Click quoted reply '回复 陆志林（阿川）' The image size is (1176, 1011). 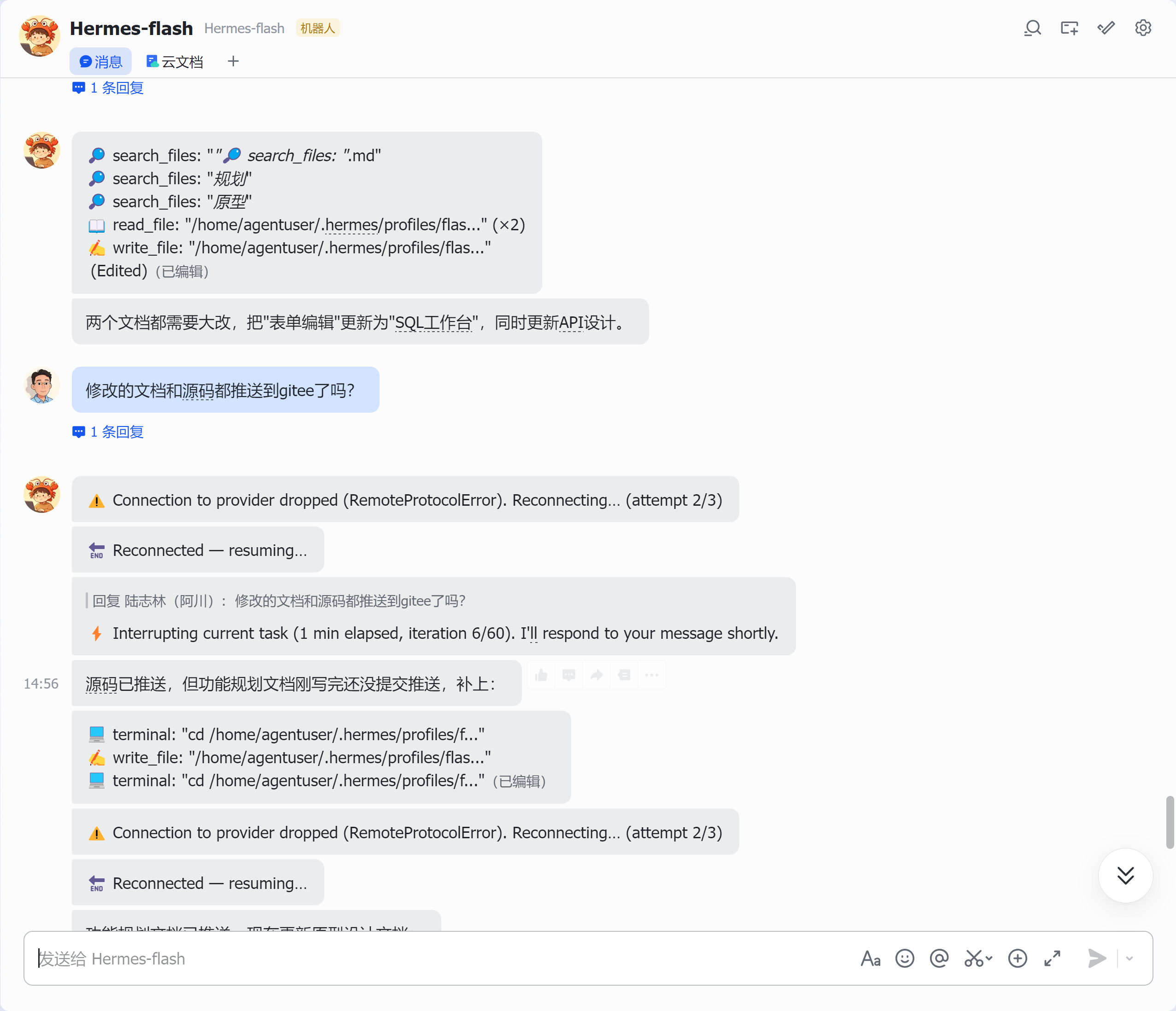pos(279,601)
